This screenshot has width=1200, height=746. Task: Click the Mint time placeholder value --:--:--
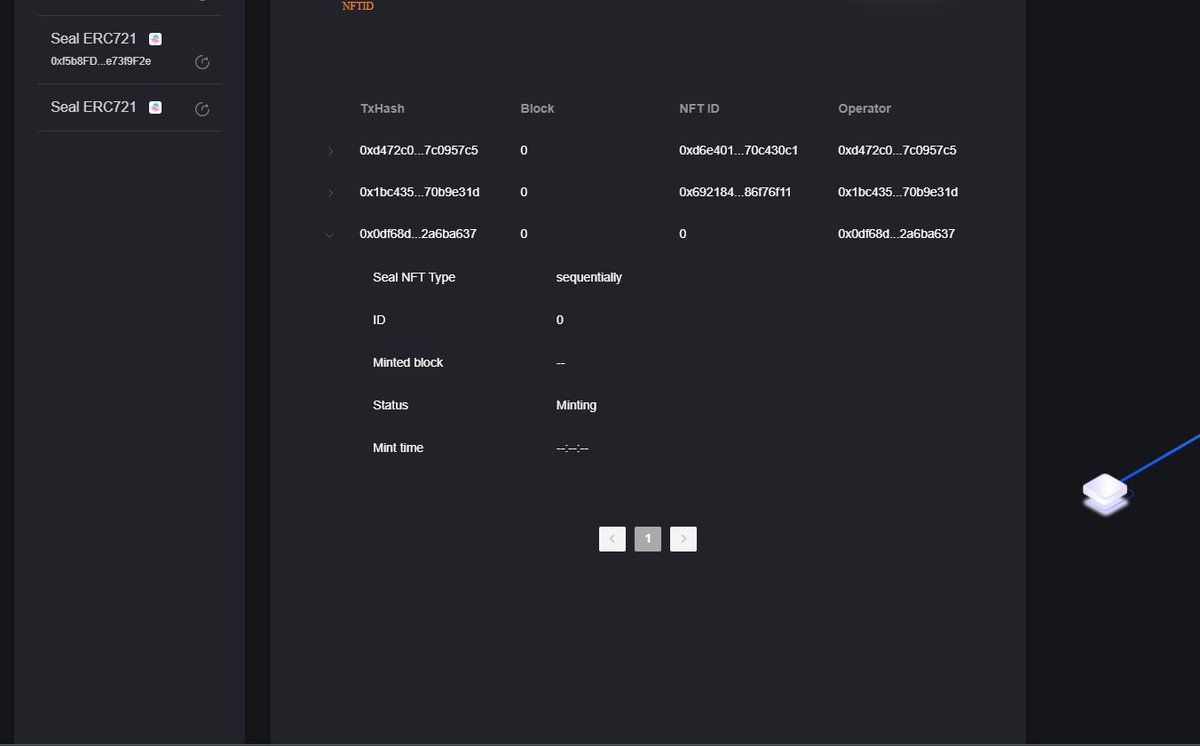(x=572, y=448)
